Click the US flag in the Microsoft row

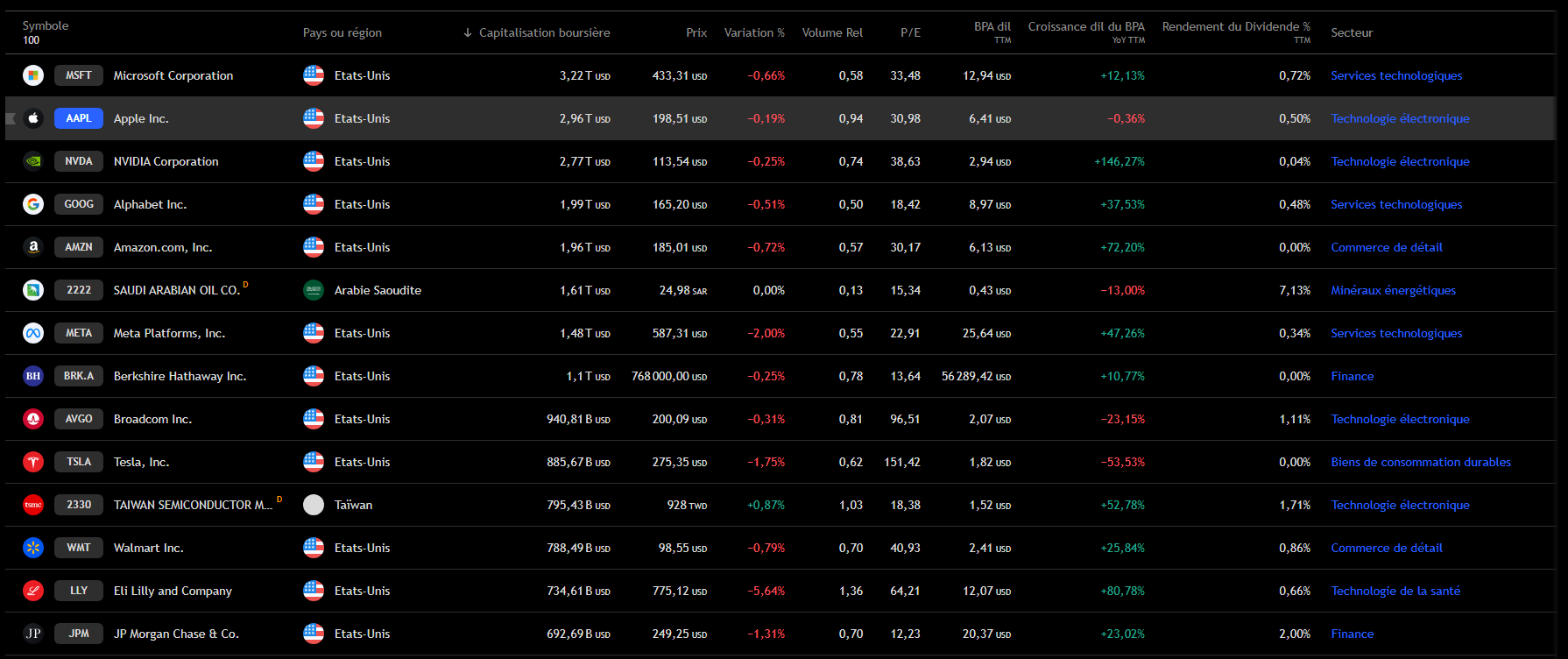pyautogui.click(x=314, y=75)
